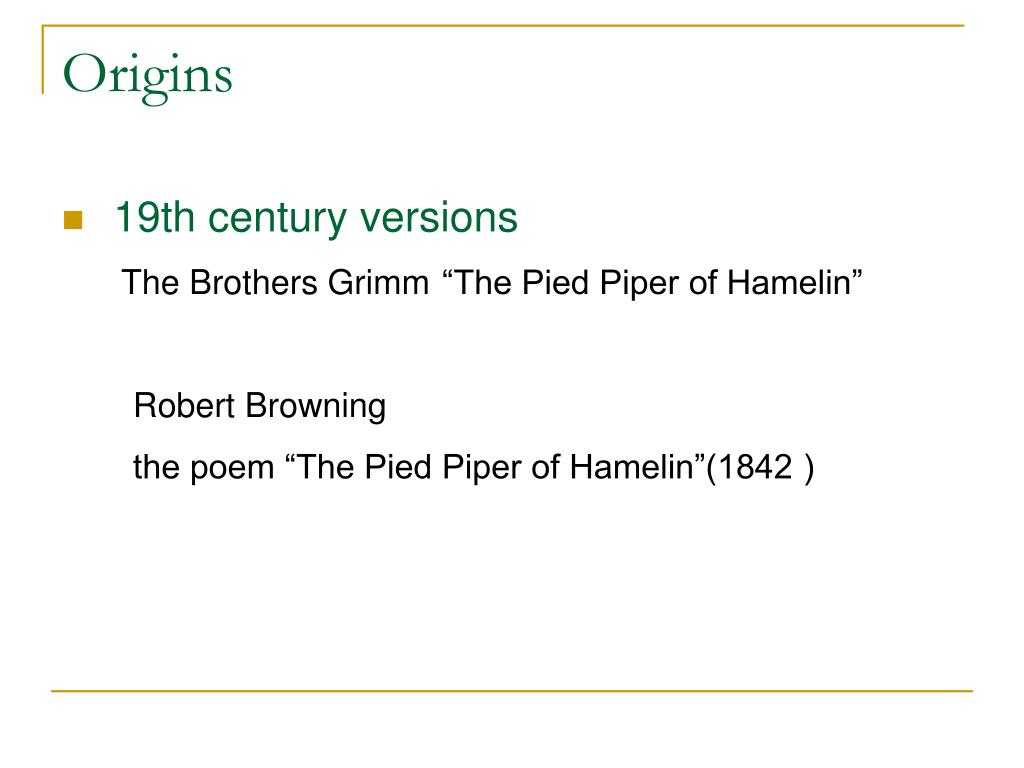Viewport: 1024px width, 768px height.
Task: Click "Hamelin" in the poem line
Action: point(632,468)
